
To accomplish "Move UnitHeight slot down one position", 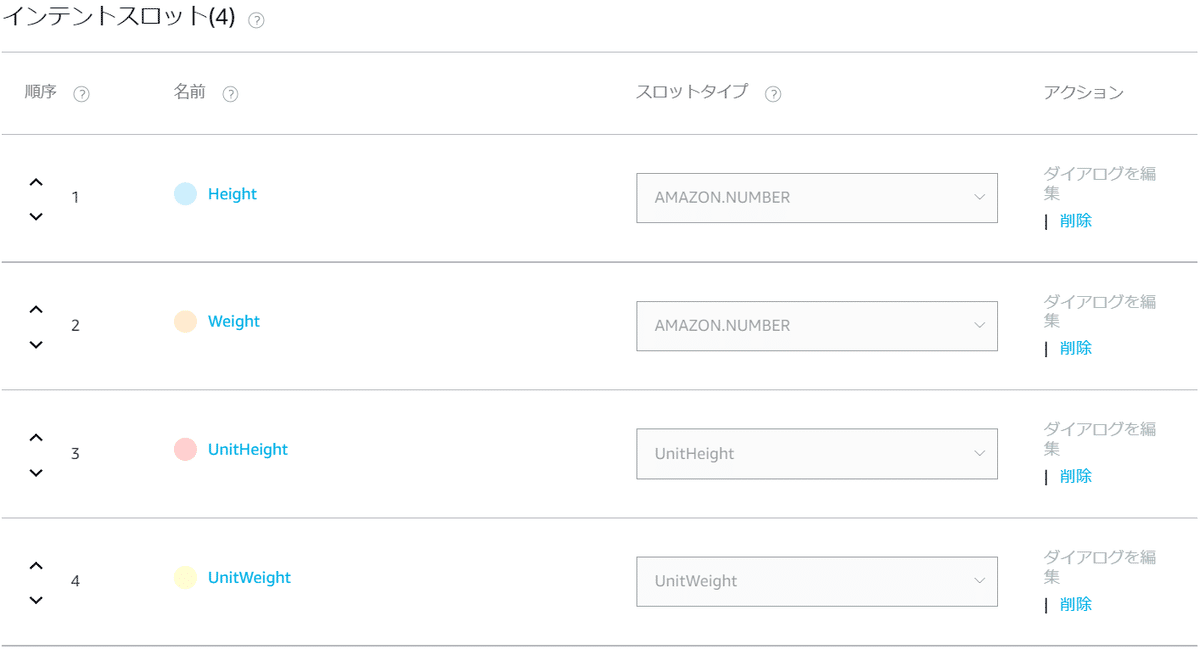I will pos(36,472).
